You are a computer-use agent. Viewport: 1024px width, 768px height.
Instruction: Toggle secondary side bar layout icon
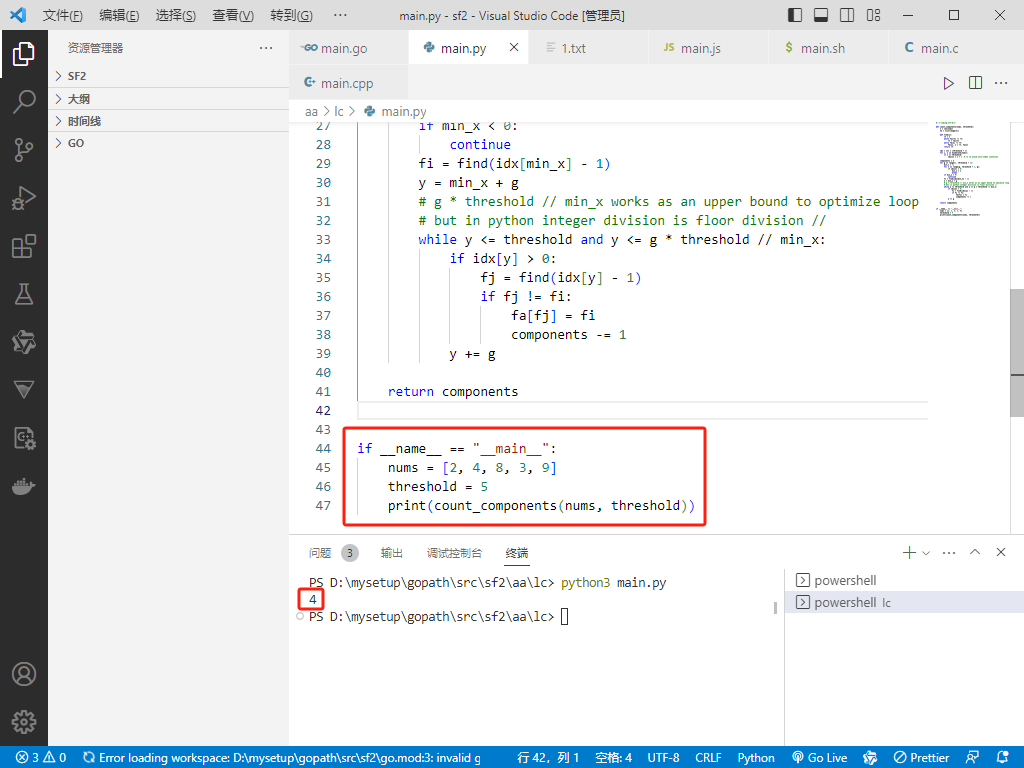pos(847,15)
